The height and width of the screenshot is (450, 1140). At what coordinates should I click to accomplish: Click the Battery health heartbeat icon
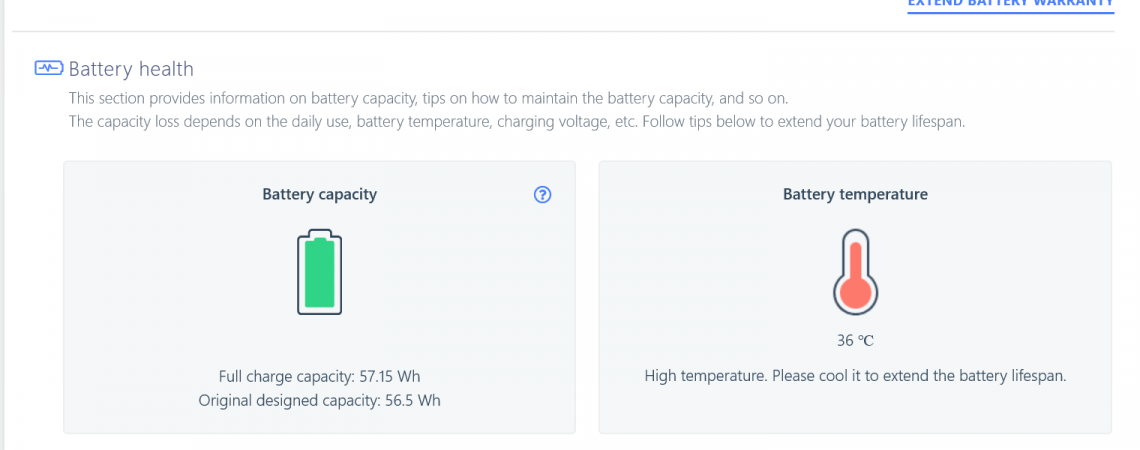48,69
